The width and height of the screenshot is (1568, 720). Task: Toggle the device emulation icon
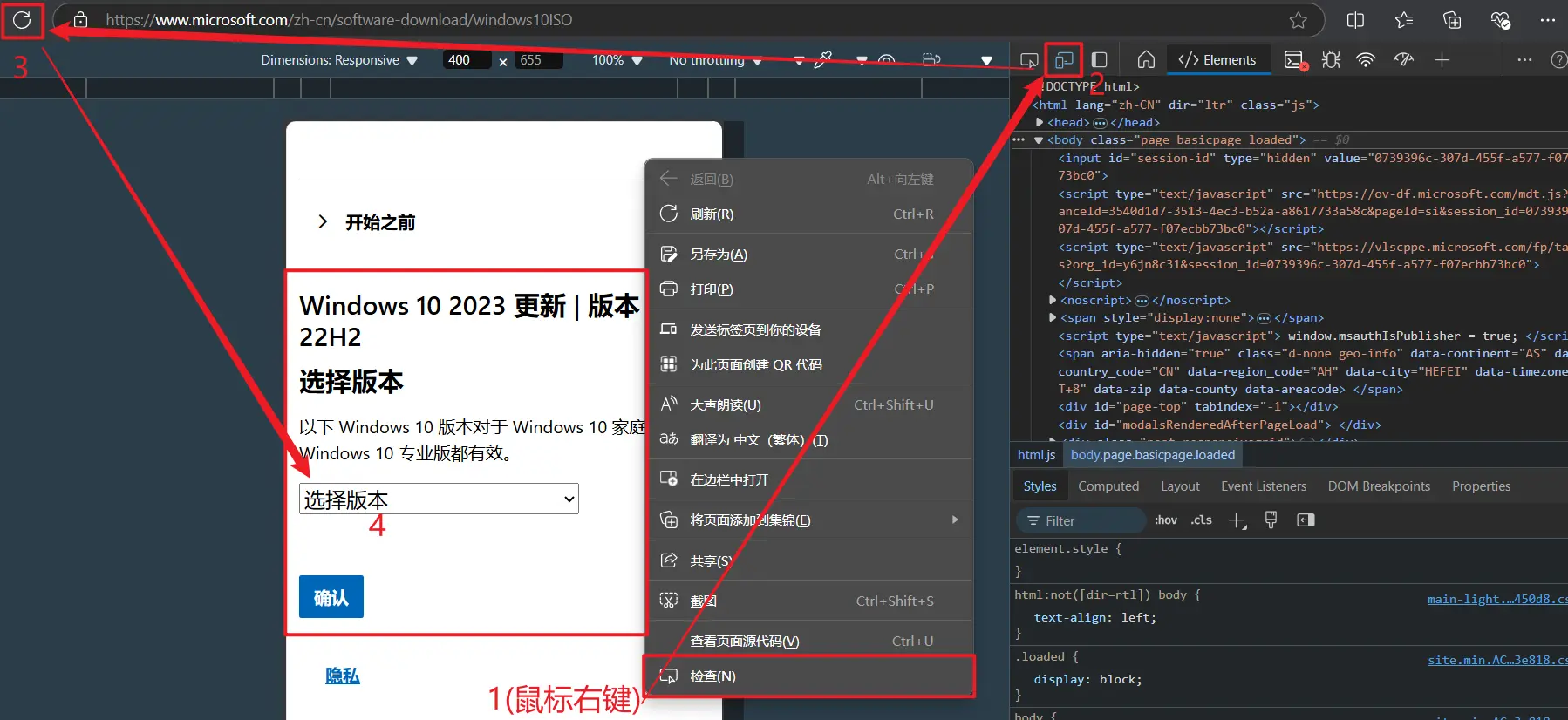1064,60
